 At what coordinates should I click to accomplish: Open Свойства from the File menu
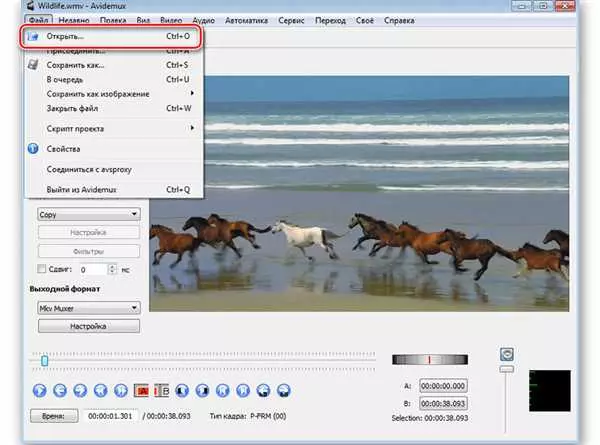pyautogui.click(x=114, y=149)
